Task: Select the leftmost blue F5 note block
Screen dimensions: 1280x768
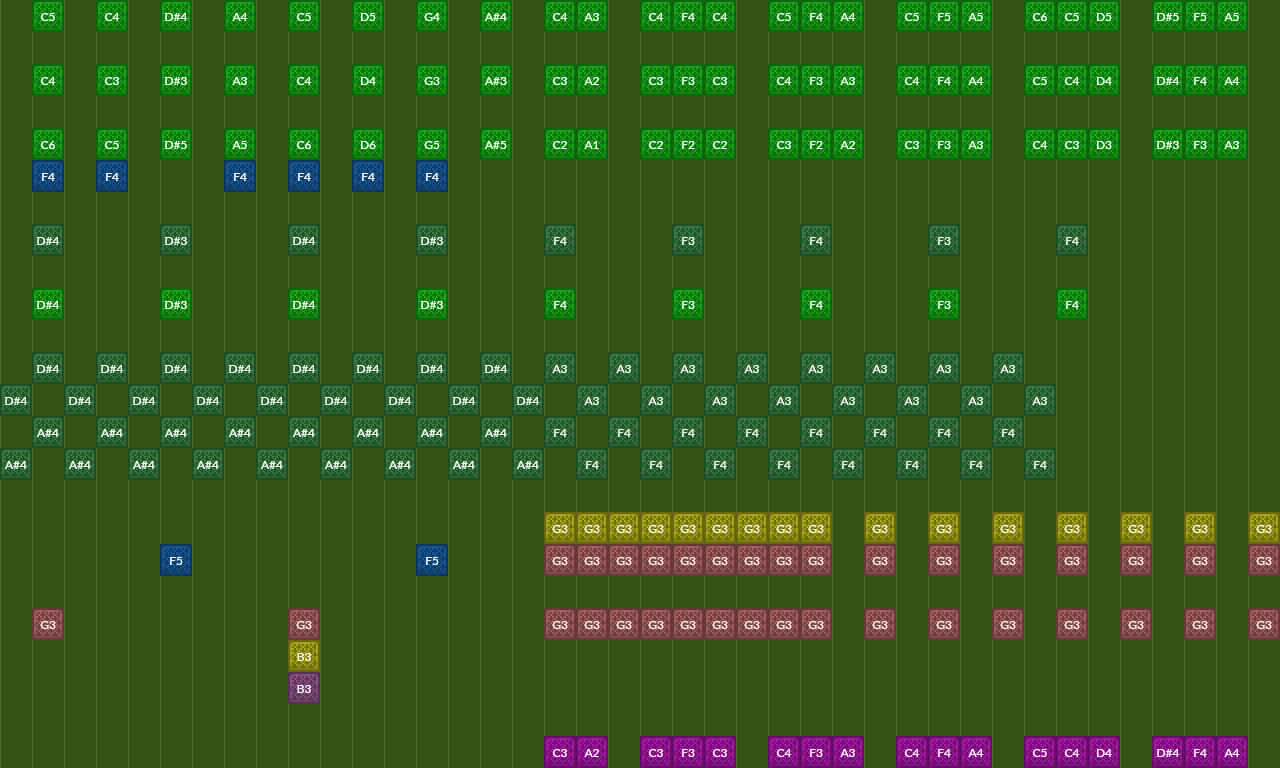Action: coord(175,560)
